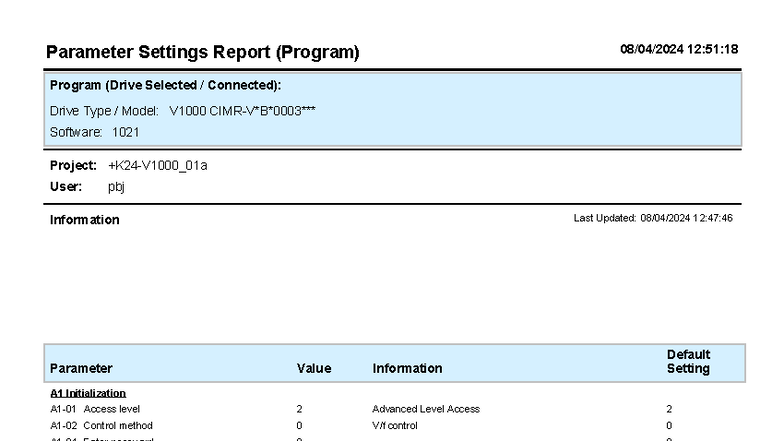Click 'Advanced Level Access' information text
Image resolution: width=784 pixels, height=441 pixels.
click(x=426, y=409)
